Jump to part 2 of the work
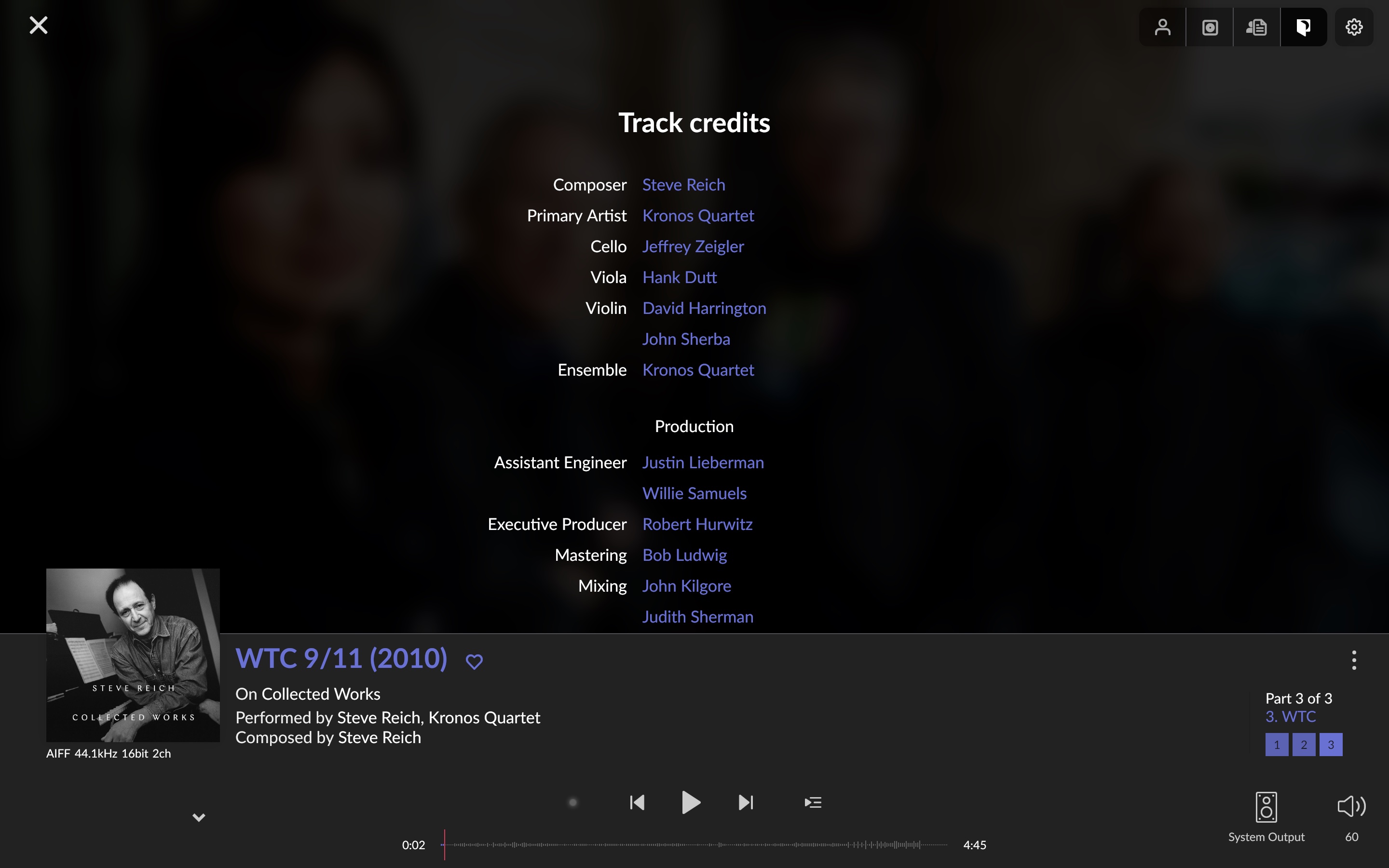The image size is (1389, 868). tap(1304, 745)
